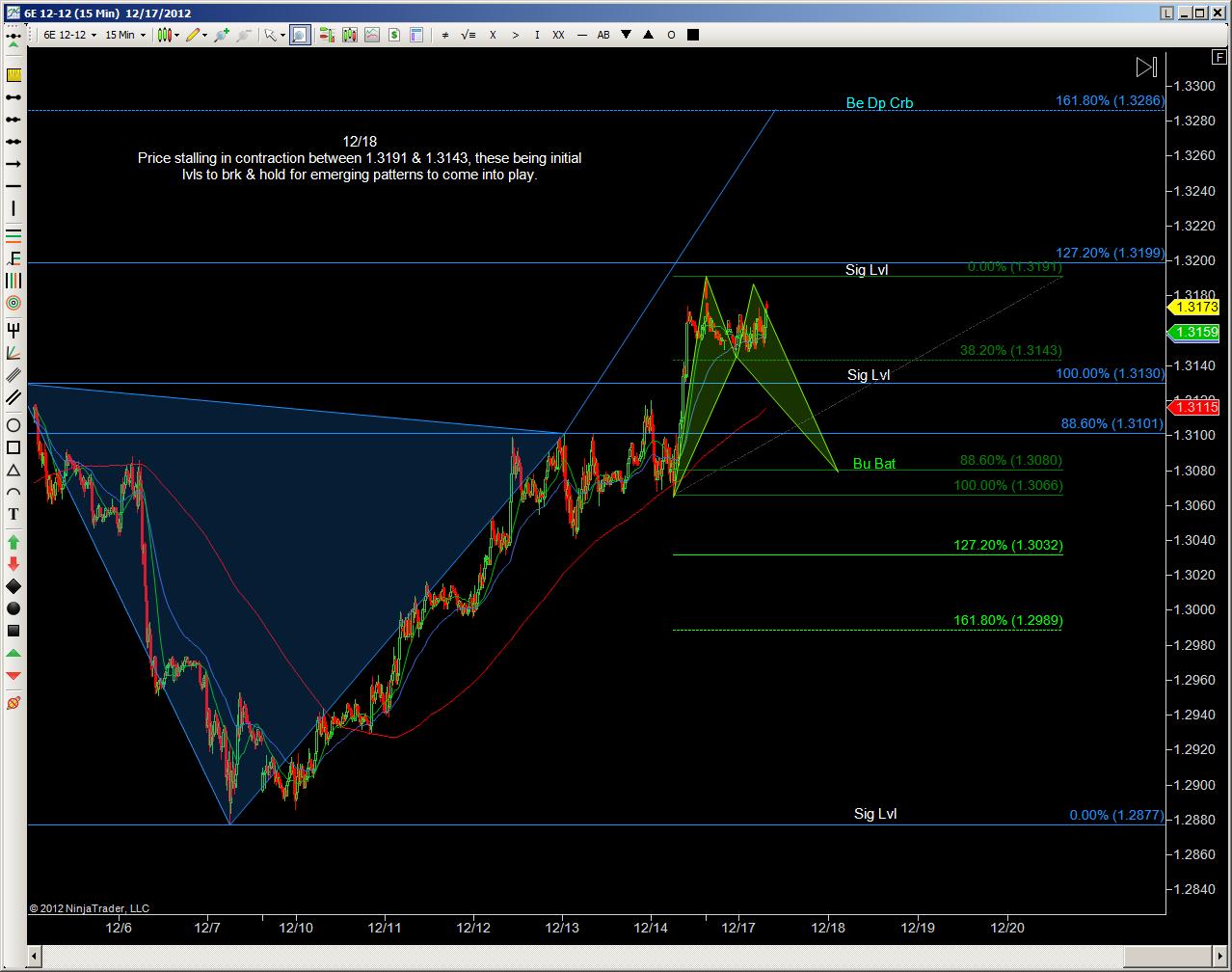The height and width of the screenshot is (972, 1232).
Task: Click the horizontal scrollbar left arrow
Action: point(36,957)
